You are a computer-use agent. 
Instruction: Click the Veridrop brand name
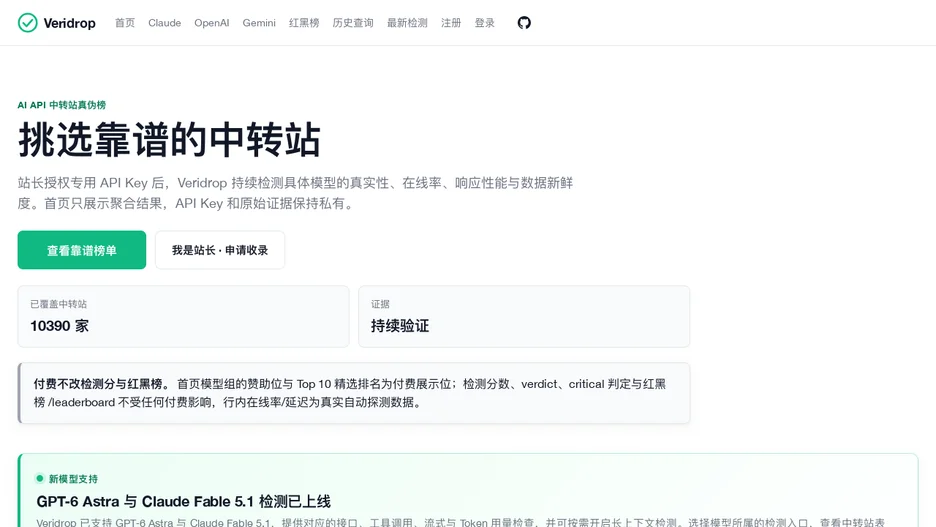69,23
